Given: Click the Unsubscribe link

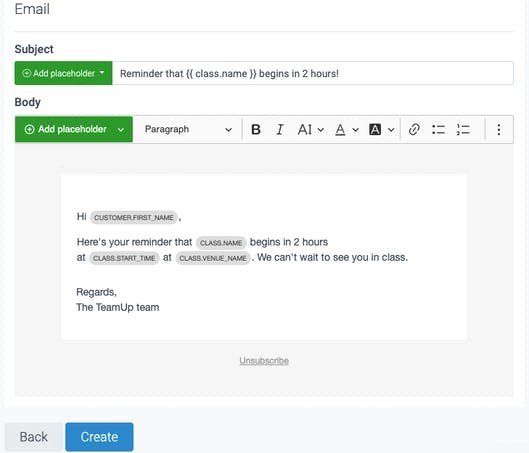Looking at the screenshot, I should click(264, 361).
